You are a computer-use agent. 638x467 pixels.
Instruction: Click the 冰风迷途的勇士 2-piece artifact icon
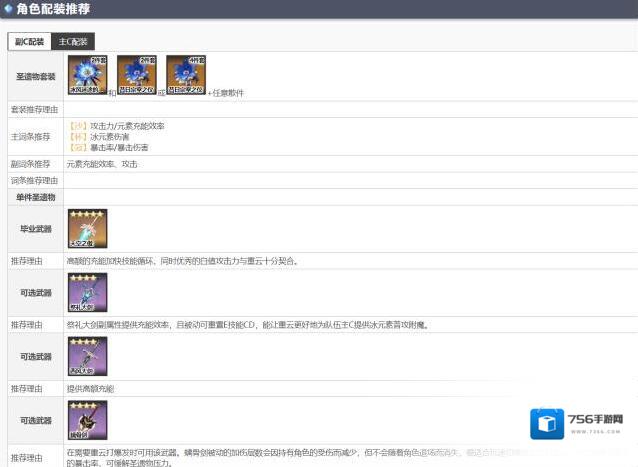click(x=87, y=75)
